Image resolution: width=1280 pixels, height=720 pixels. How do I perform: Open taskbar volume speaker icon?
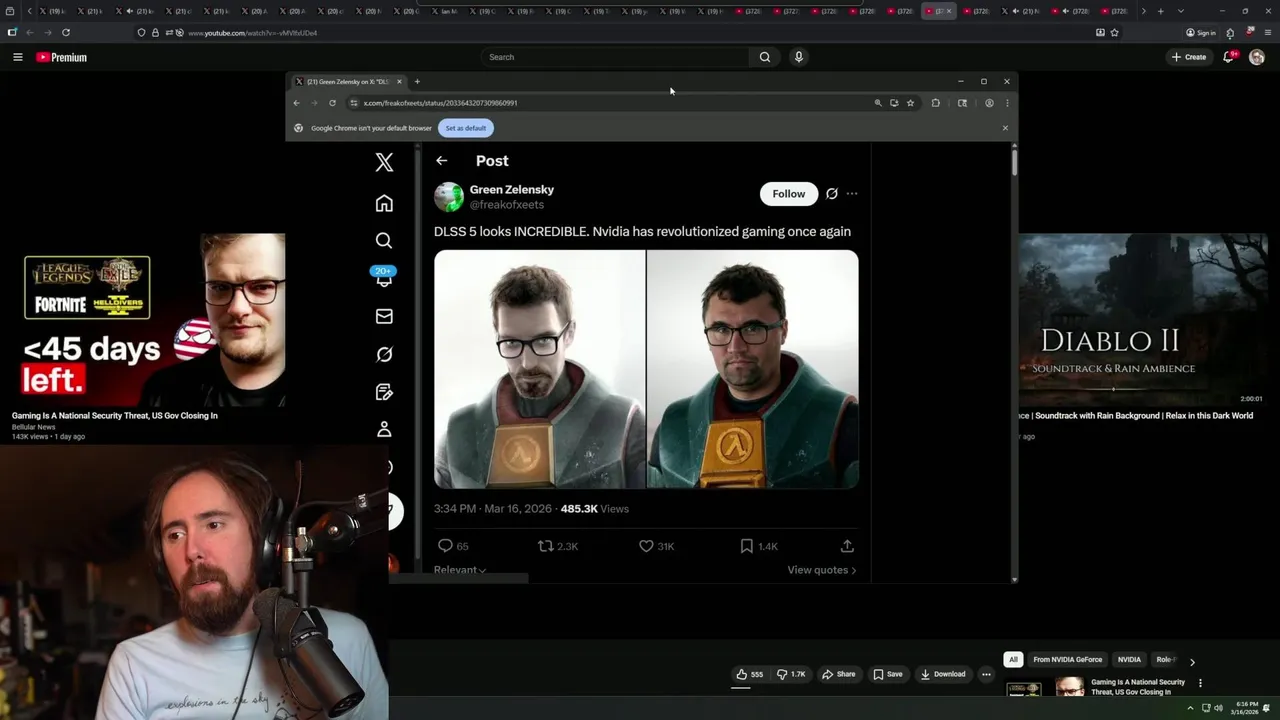coord(1218,708)
